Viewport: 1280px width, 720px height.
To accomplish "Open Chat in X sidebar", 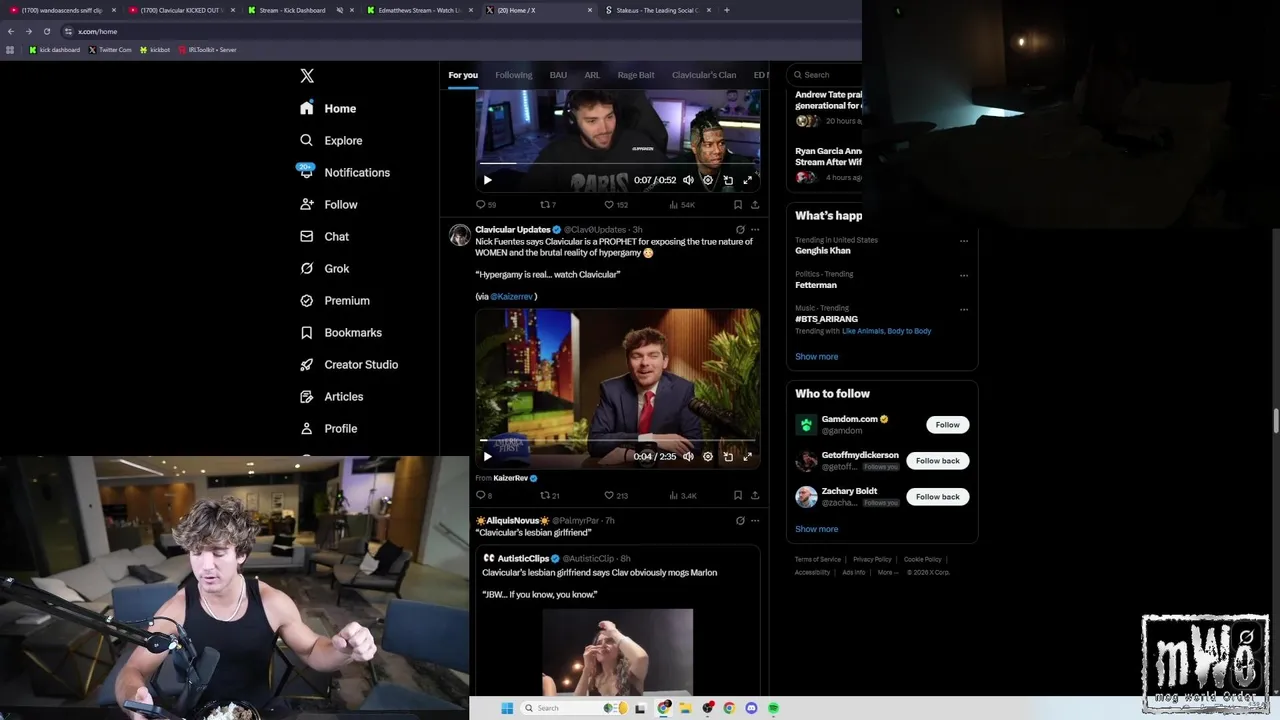I will click(x=324, y=236).
